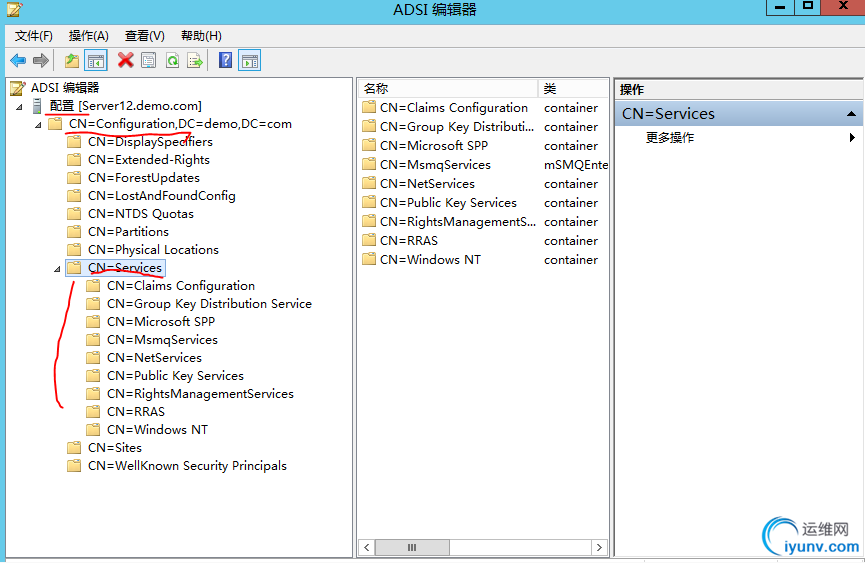Toggle the show/hide action pane button

pos(249,61)
